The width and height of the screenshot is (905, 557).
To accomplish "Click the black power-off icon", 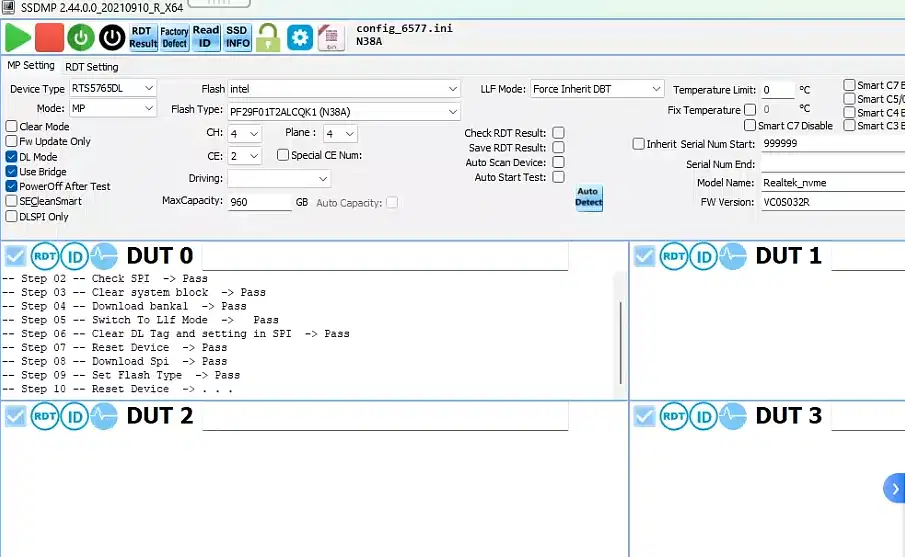I will (x=112, y=38).
